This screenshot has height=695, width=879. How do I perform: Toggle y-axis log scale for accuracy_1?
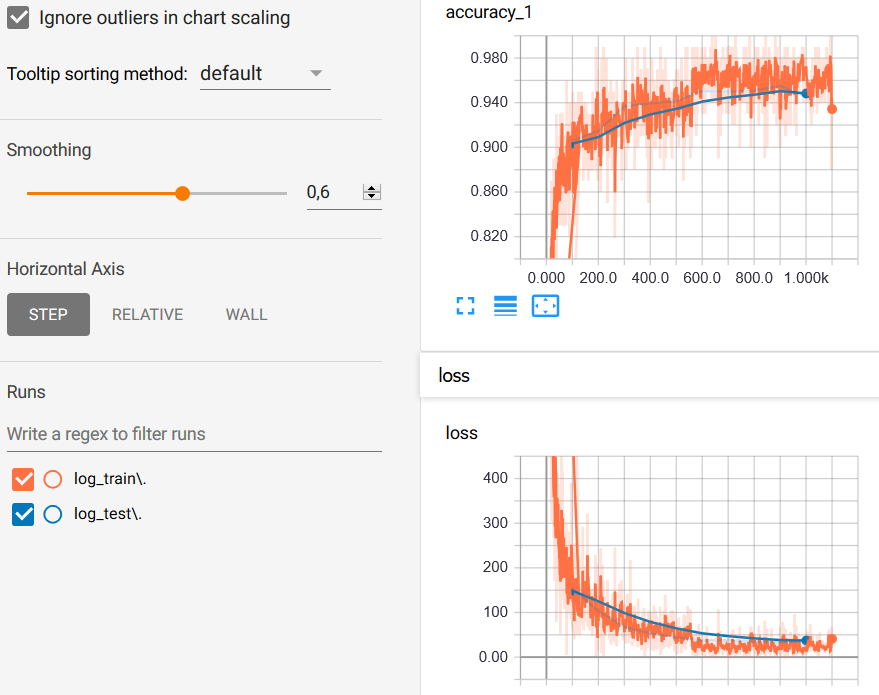coord(505,307)
